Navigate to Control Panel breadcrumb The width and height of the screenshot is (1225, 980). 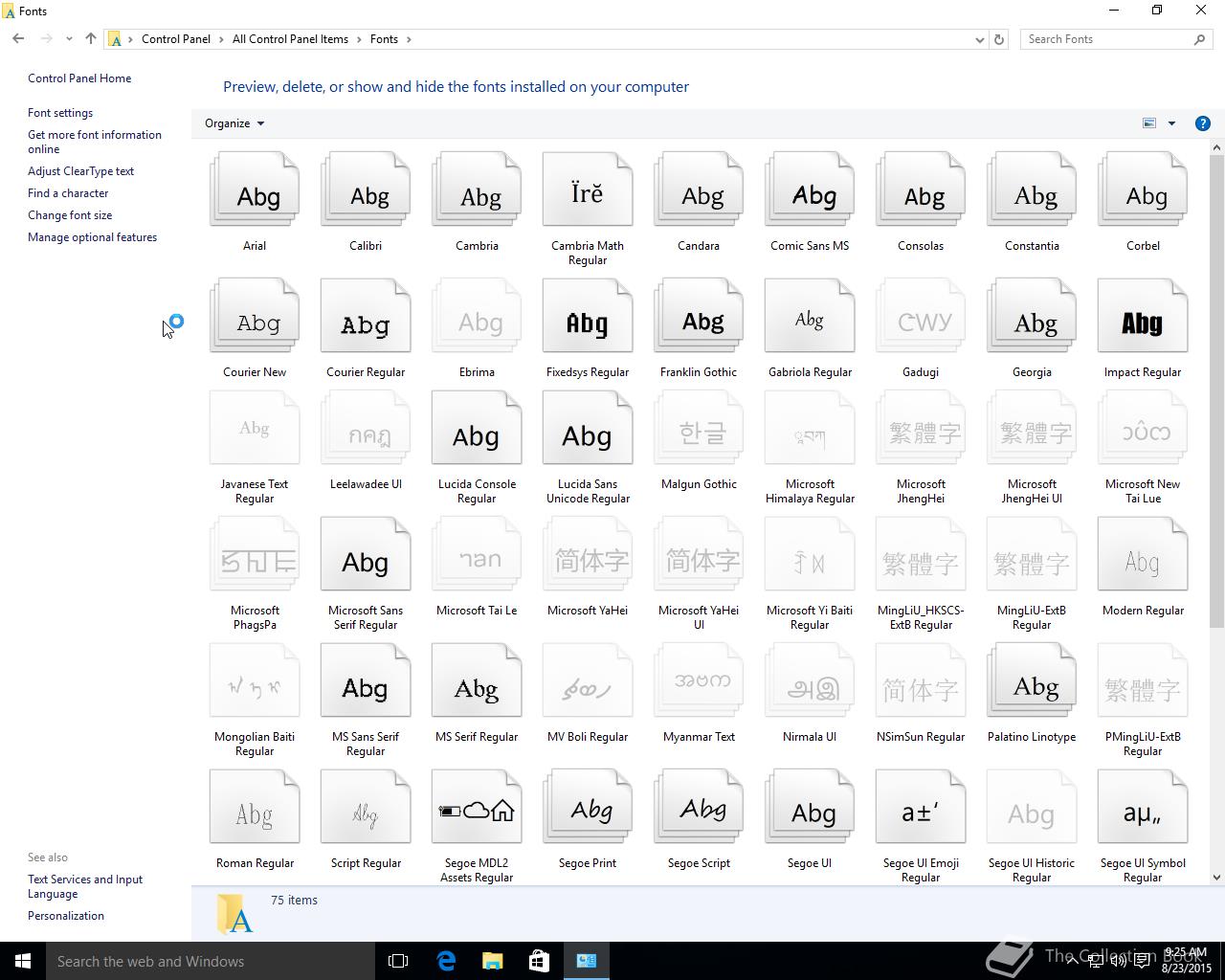tap(176, 39)
